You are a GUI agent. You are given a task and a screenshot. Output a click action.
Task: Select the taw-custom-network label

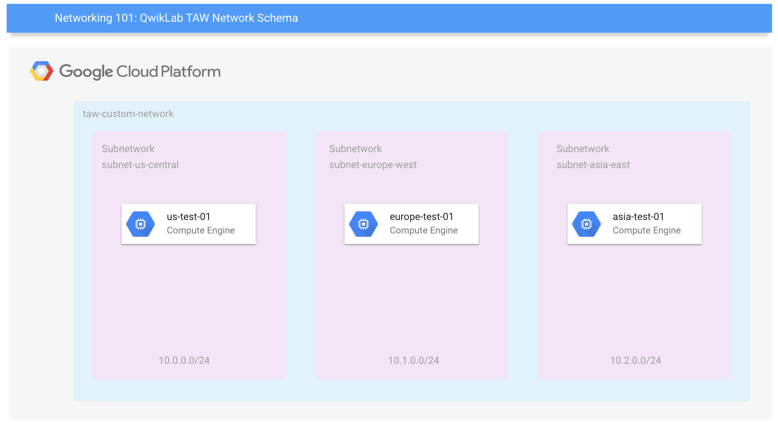point(128,114)
